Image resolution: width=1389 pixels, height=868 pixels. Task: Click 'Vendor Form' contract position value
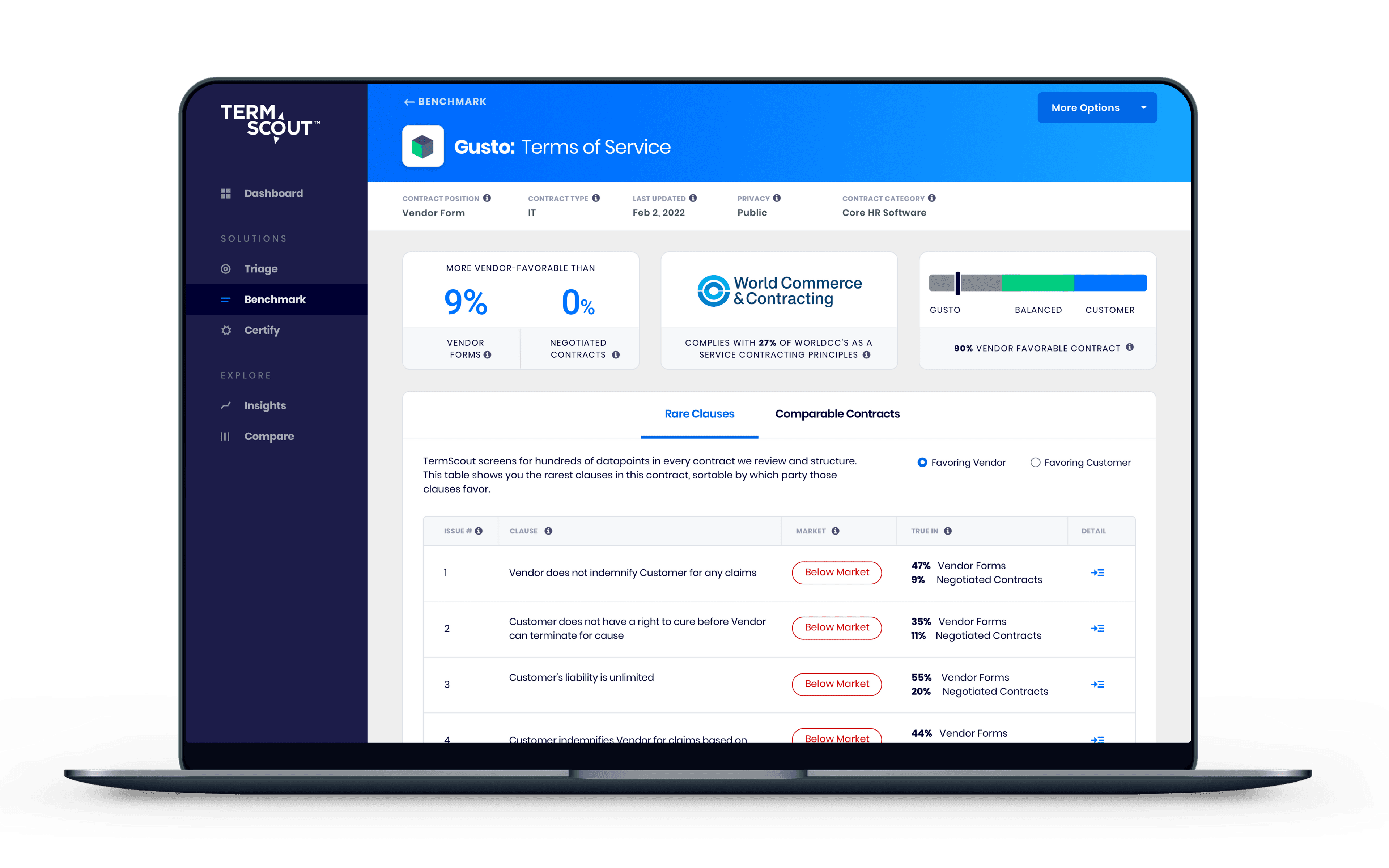[x=433, y=213]
